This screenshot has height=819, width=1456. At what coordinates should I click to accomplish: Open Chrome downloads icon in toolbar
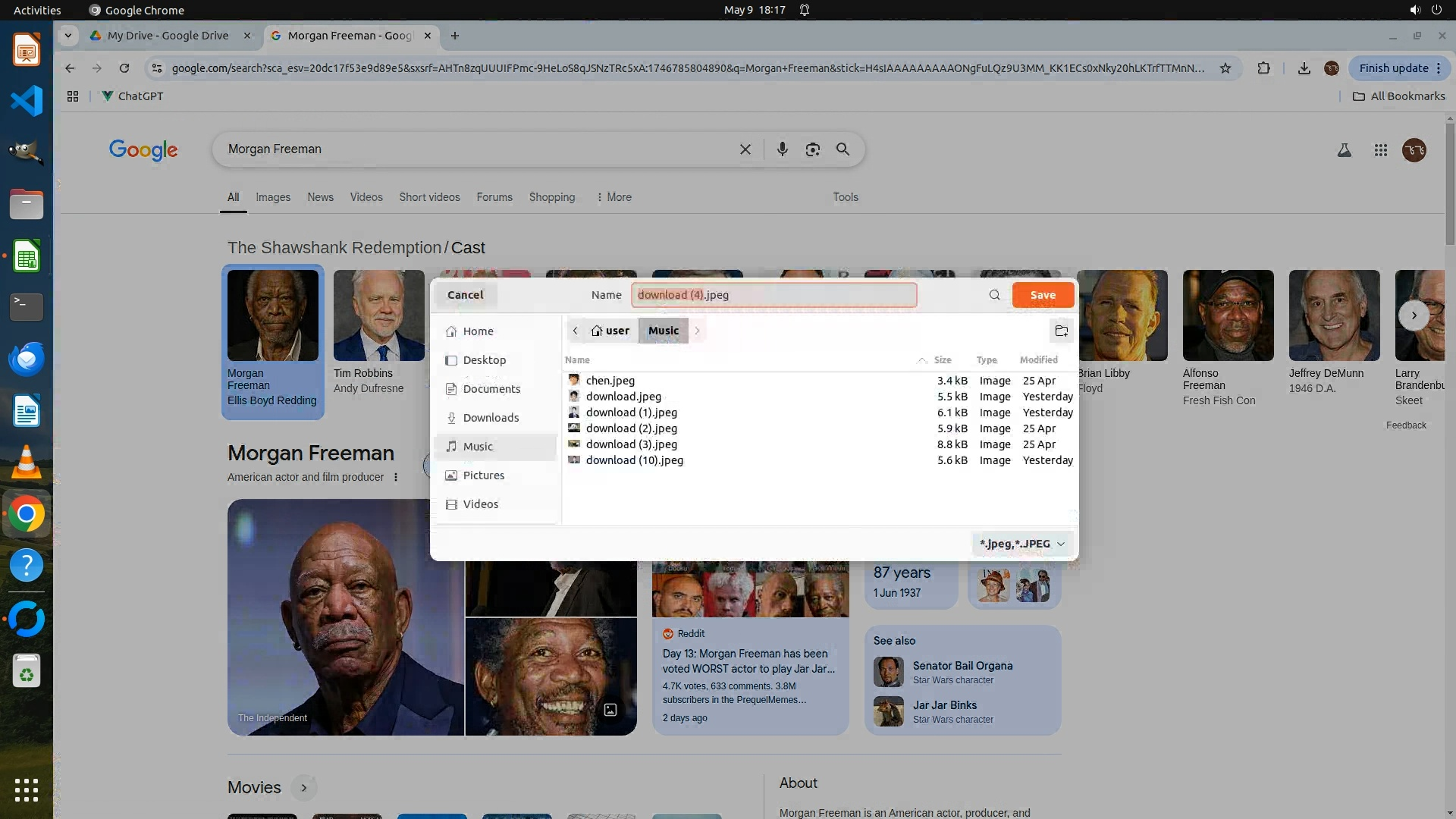pyautogui.click(x=1304, y=68)
